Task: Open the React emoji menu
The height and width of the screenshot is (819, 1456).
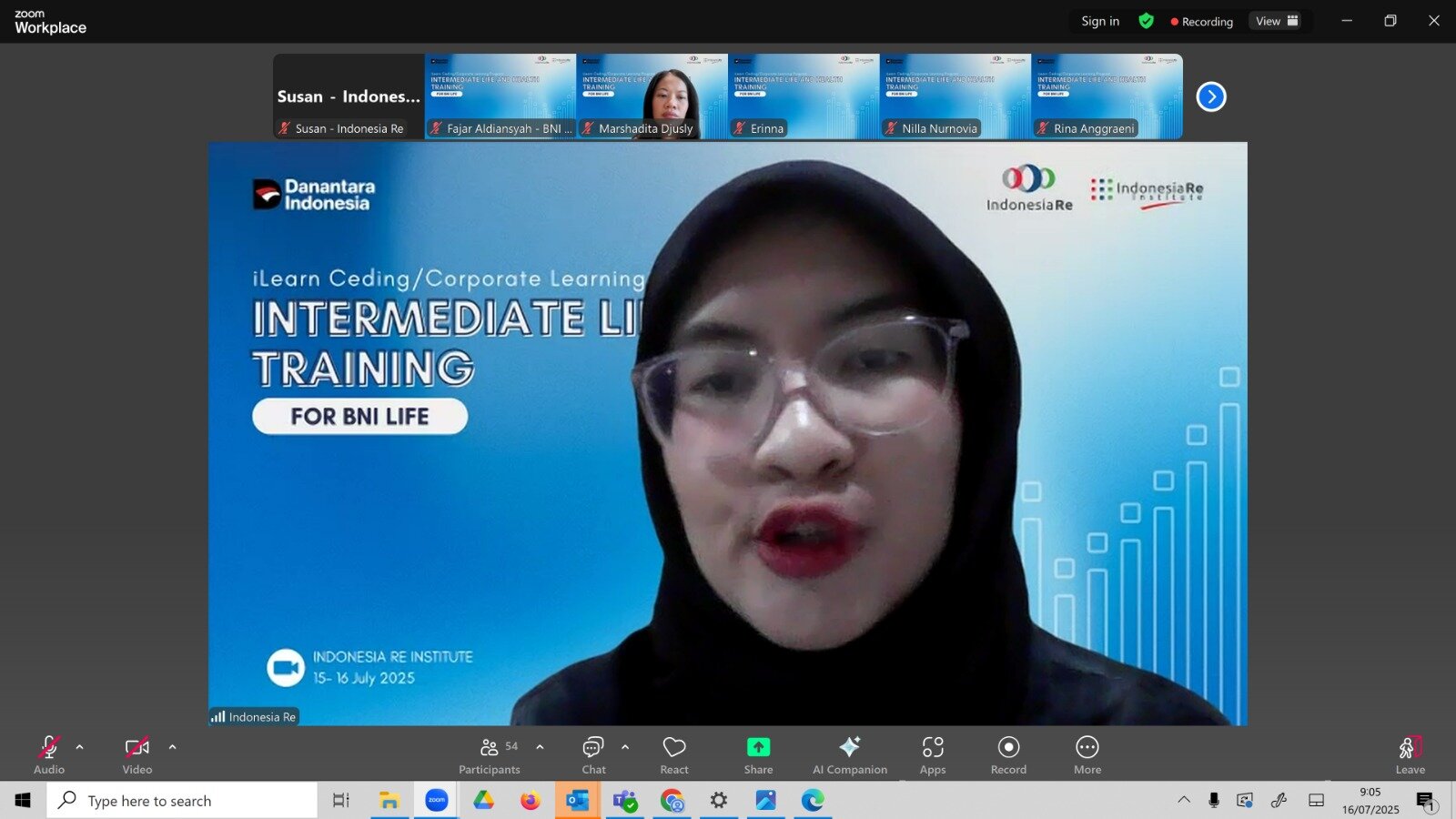Action: (674, 755)
